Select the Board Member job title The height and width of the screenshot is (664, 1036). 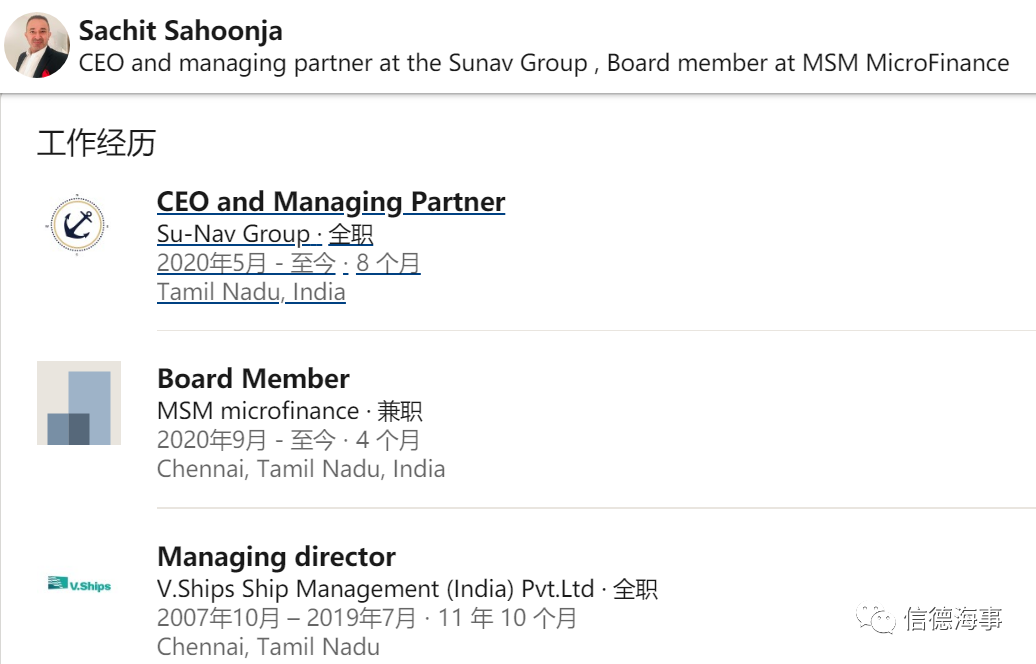click(x=253, y=379)
